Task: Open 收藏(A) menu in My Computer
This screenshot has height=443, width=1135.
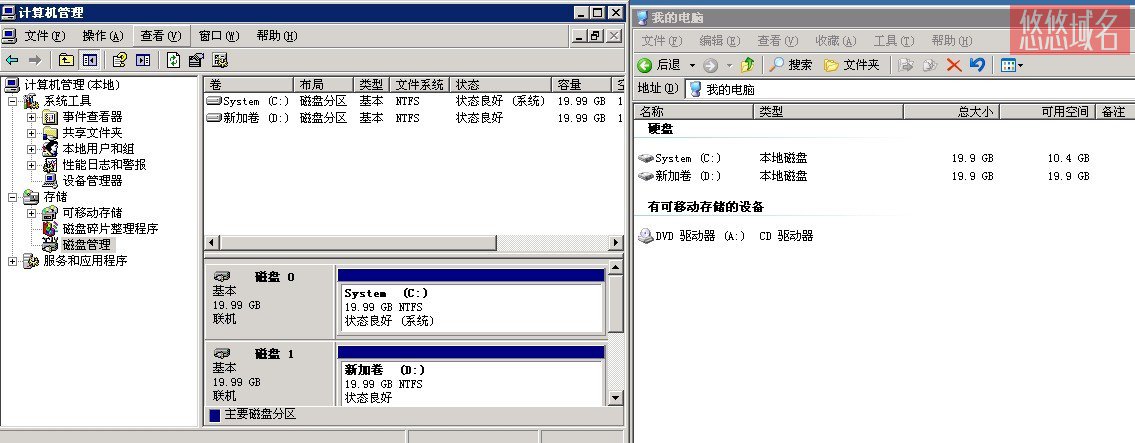Action: tap(835, 41)
